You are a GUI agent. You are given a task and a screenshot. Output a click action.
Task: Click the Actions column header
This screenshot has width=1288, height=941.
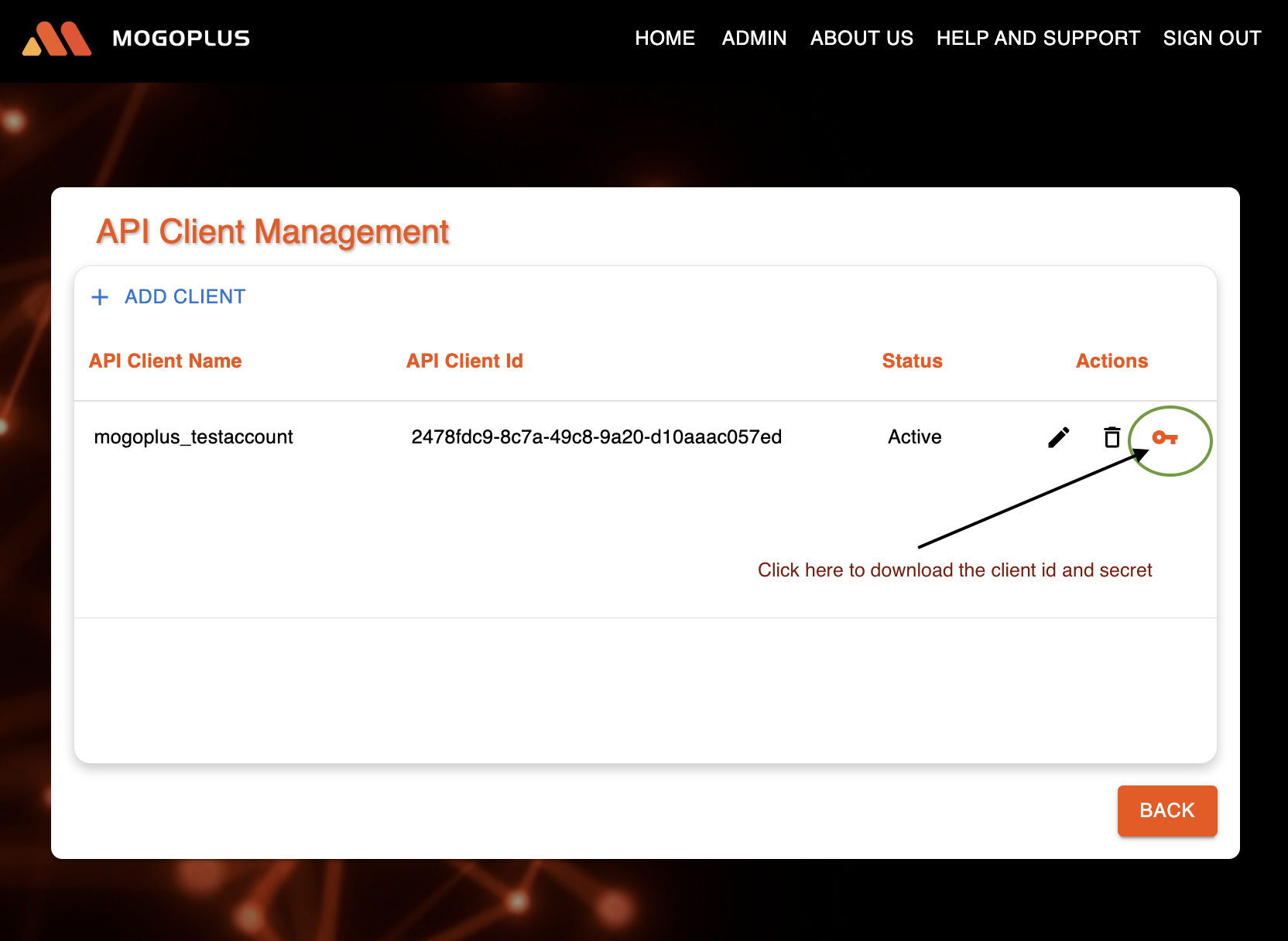[x=1112, y=361]
